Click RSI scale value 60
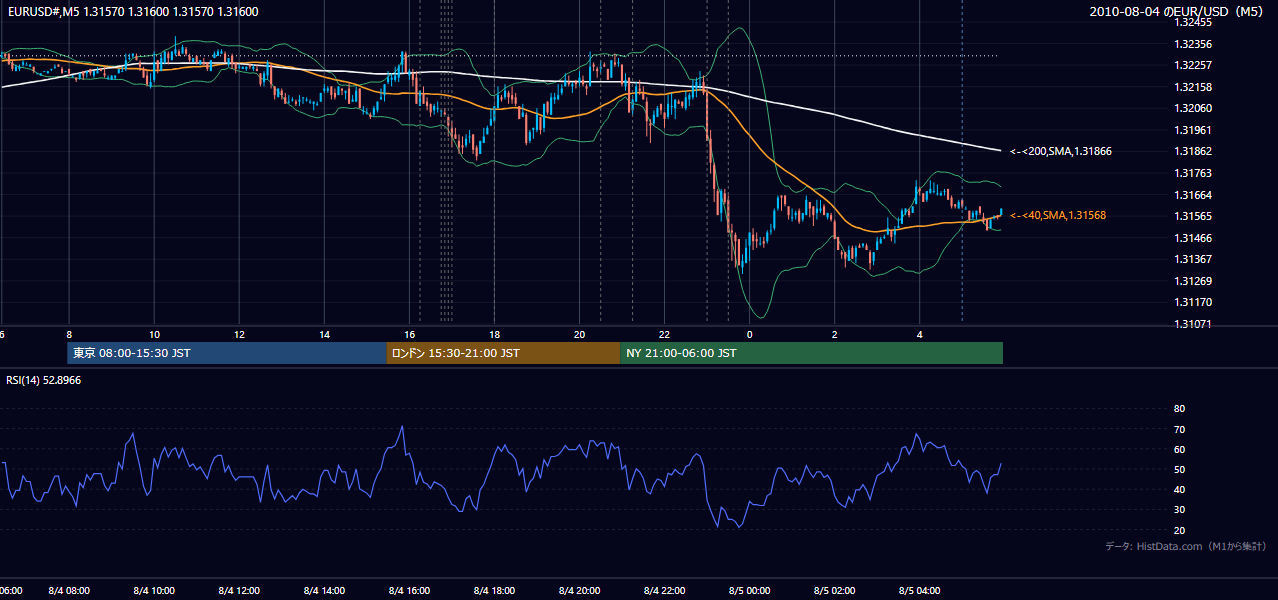The image size is (1278, 600). click(1179, 449)
